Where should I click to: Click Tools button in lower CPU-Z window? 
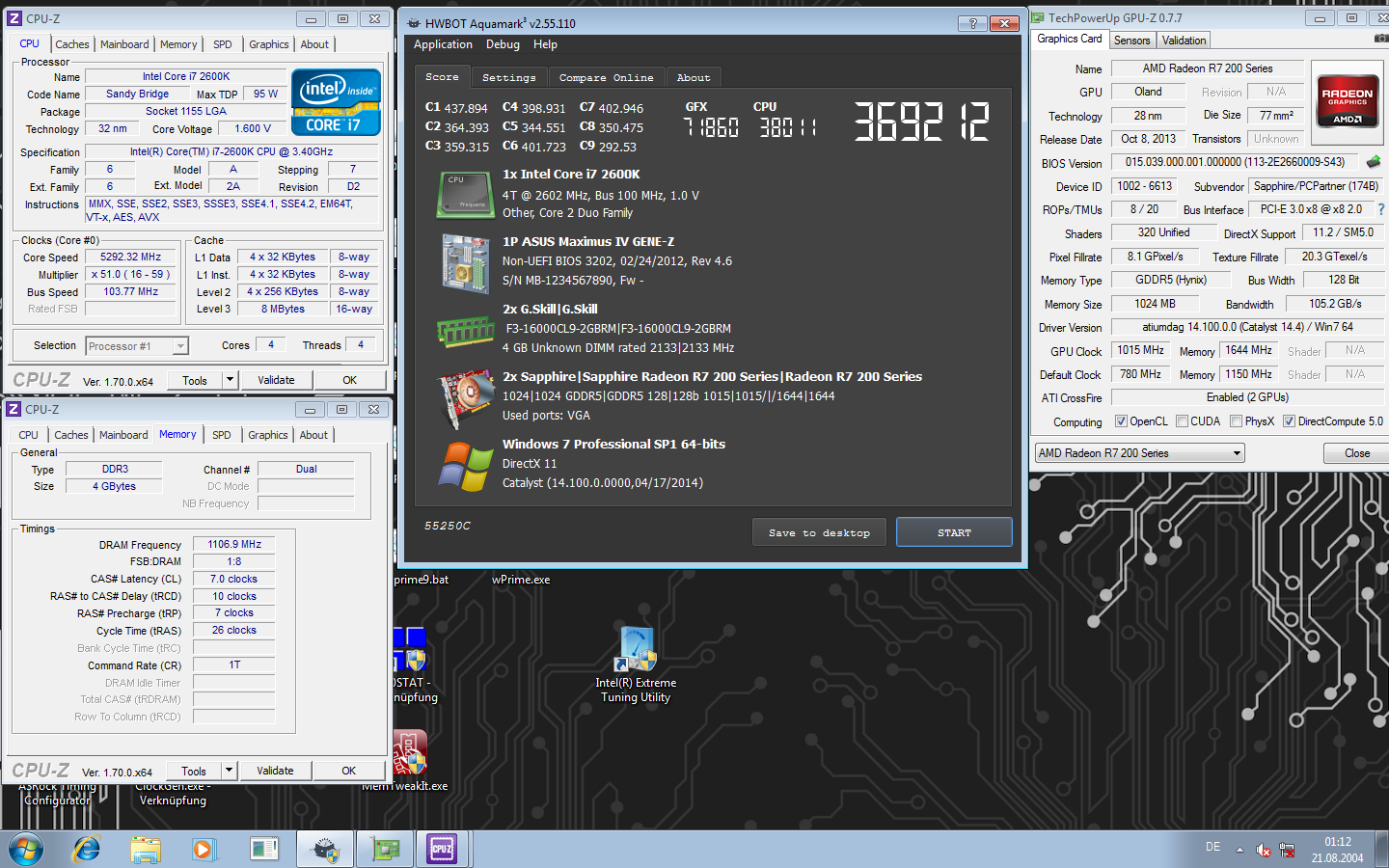click(194, 771)
